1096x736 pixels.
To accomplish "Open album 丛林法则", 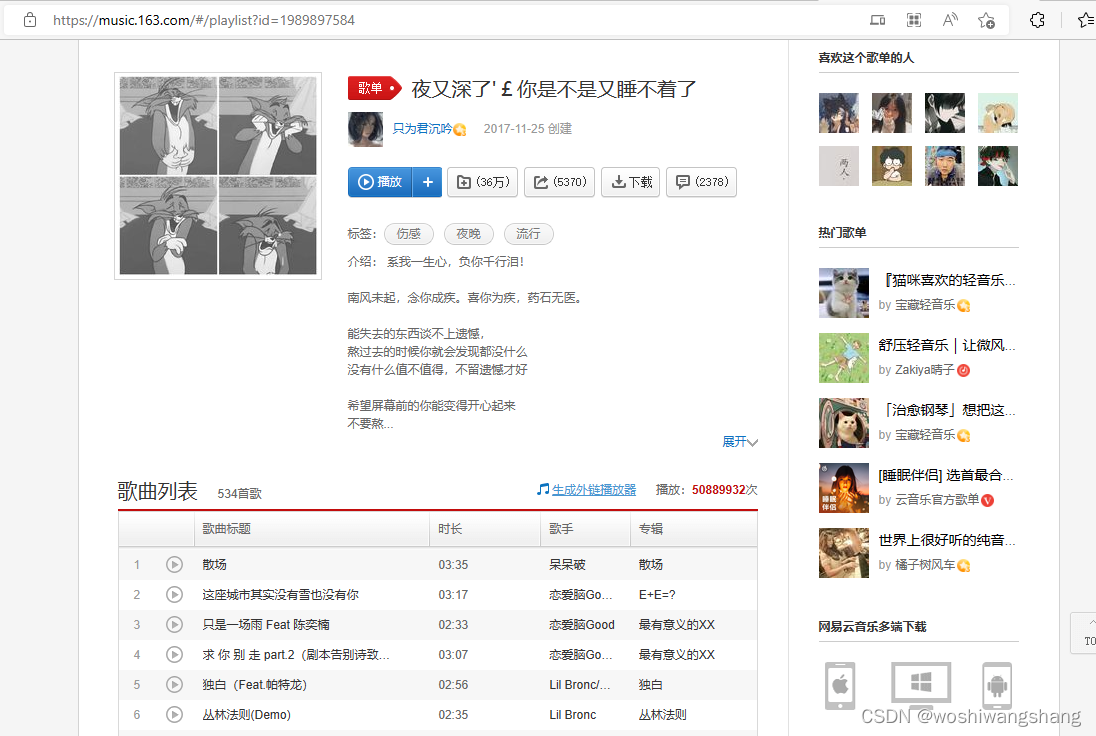I will pos(663,715).
